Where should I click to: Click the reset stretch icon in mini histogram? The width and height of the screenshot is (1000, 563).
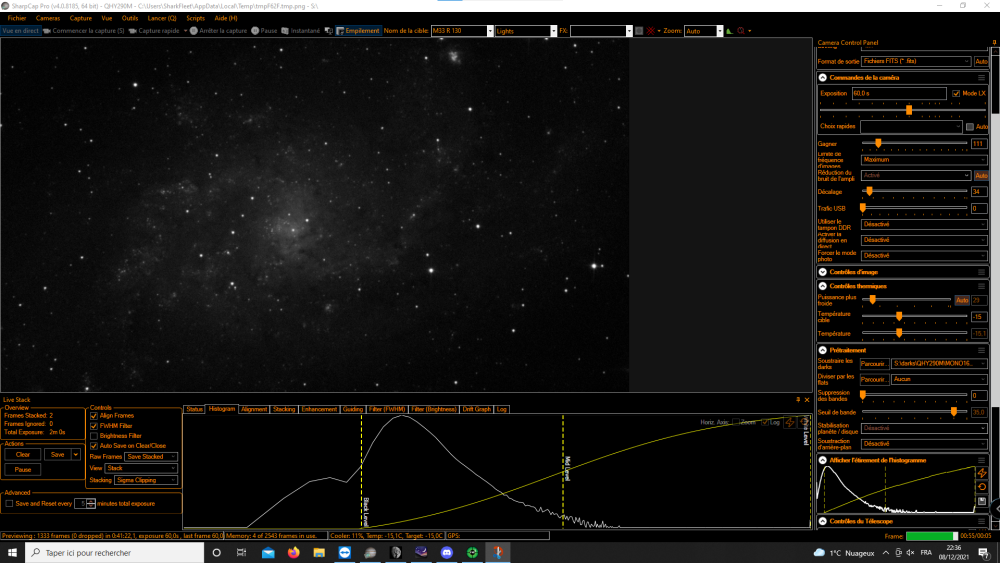pos(982,487)
